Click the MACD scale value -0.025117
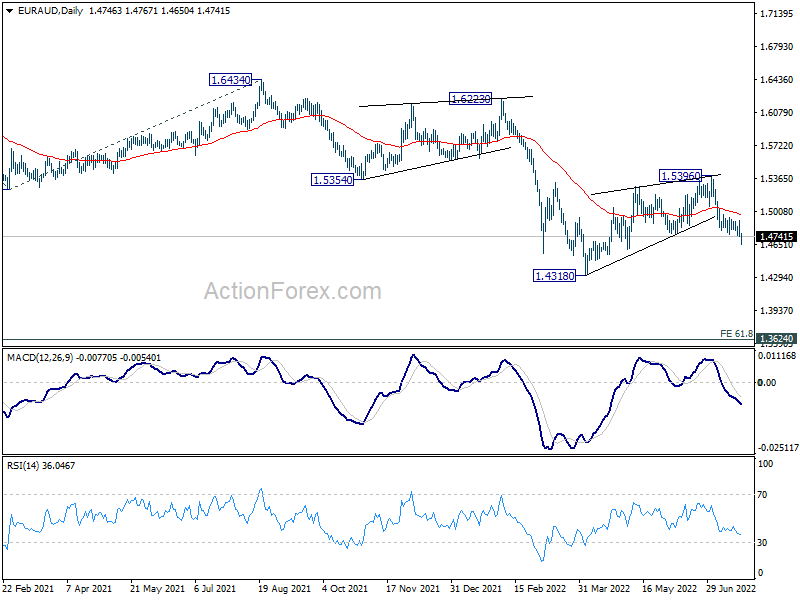Viewport: 800px width, 600px height. (x=778, y=447)
